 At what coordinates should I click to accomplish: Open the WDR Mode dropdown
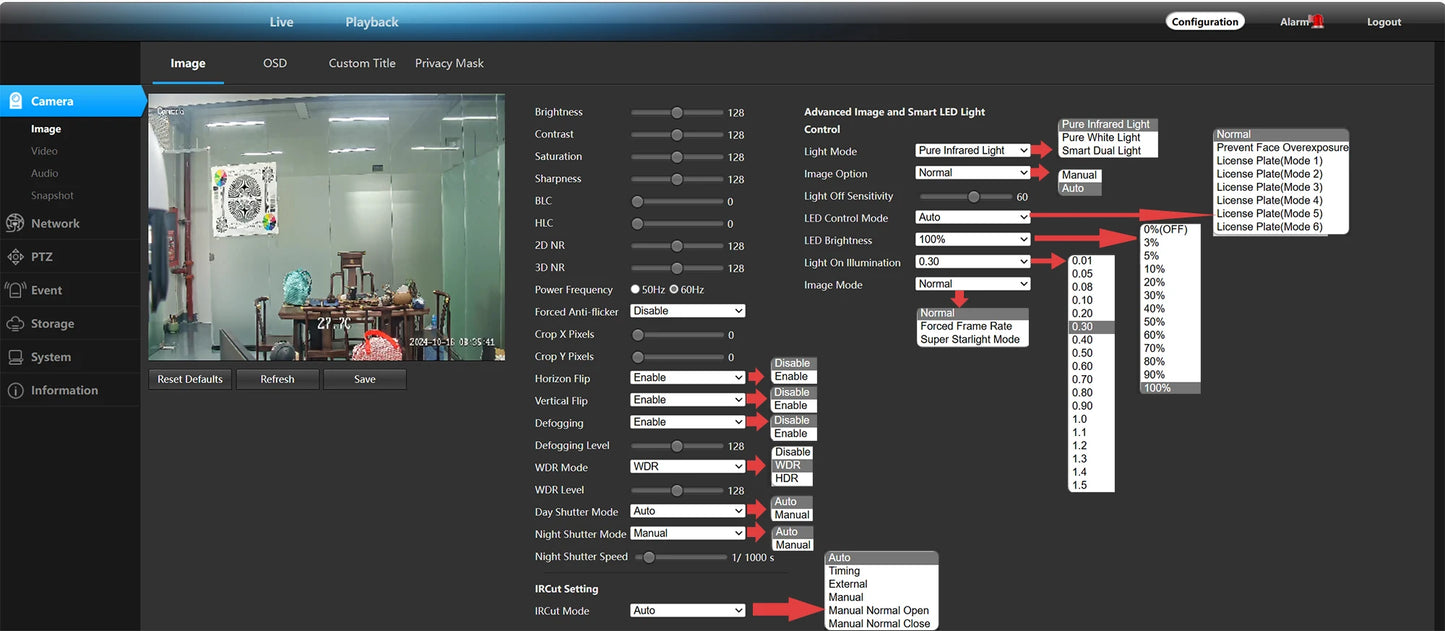pyautogui.click(x=687, y=466)
